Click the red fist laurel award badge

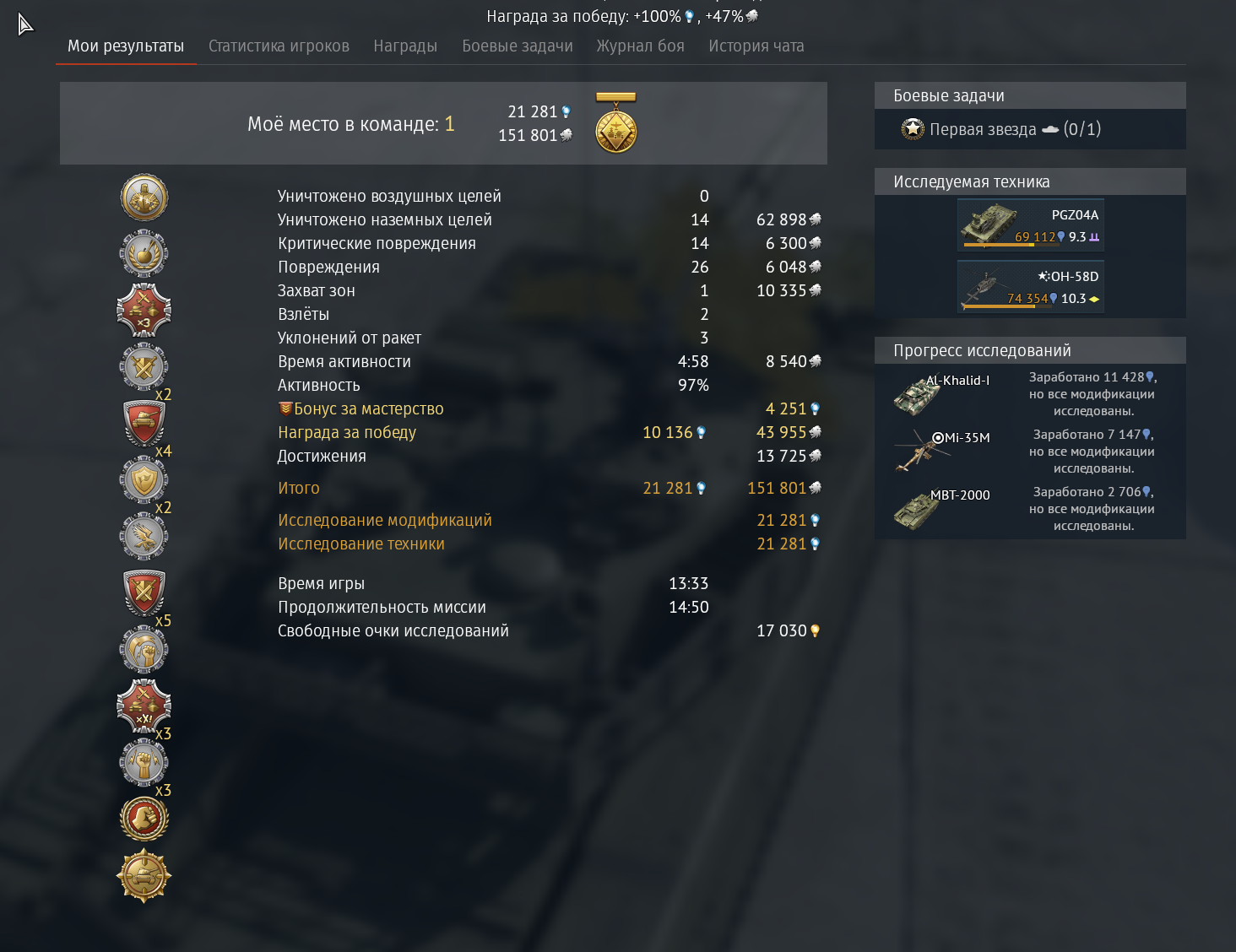pyautogui.click(x=144, y=819)
